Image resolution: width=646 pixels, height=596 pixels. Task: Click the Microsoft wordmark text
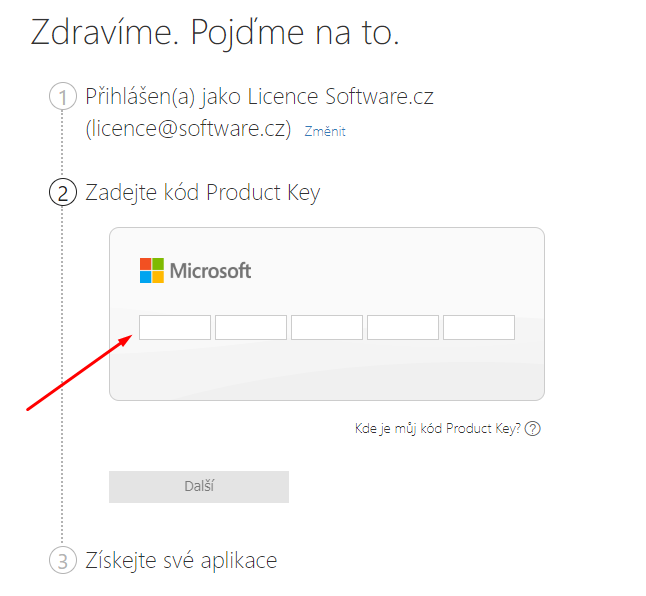[210, 271]
